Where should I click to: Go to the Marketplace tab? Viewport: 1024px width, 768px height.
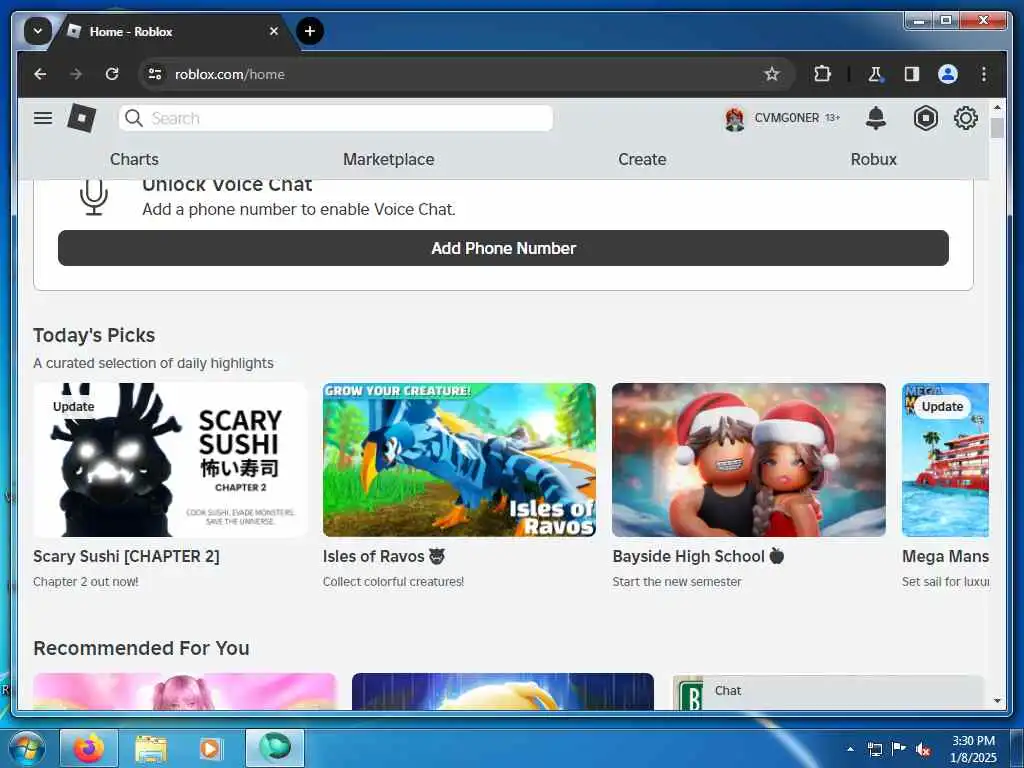click(389, 159)
